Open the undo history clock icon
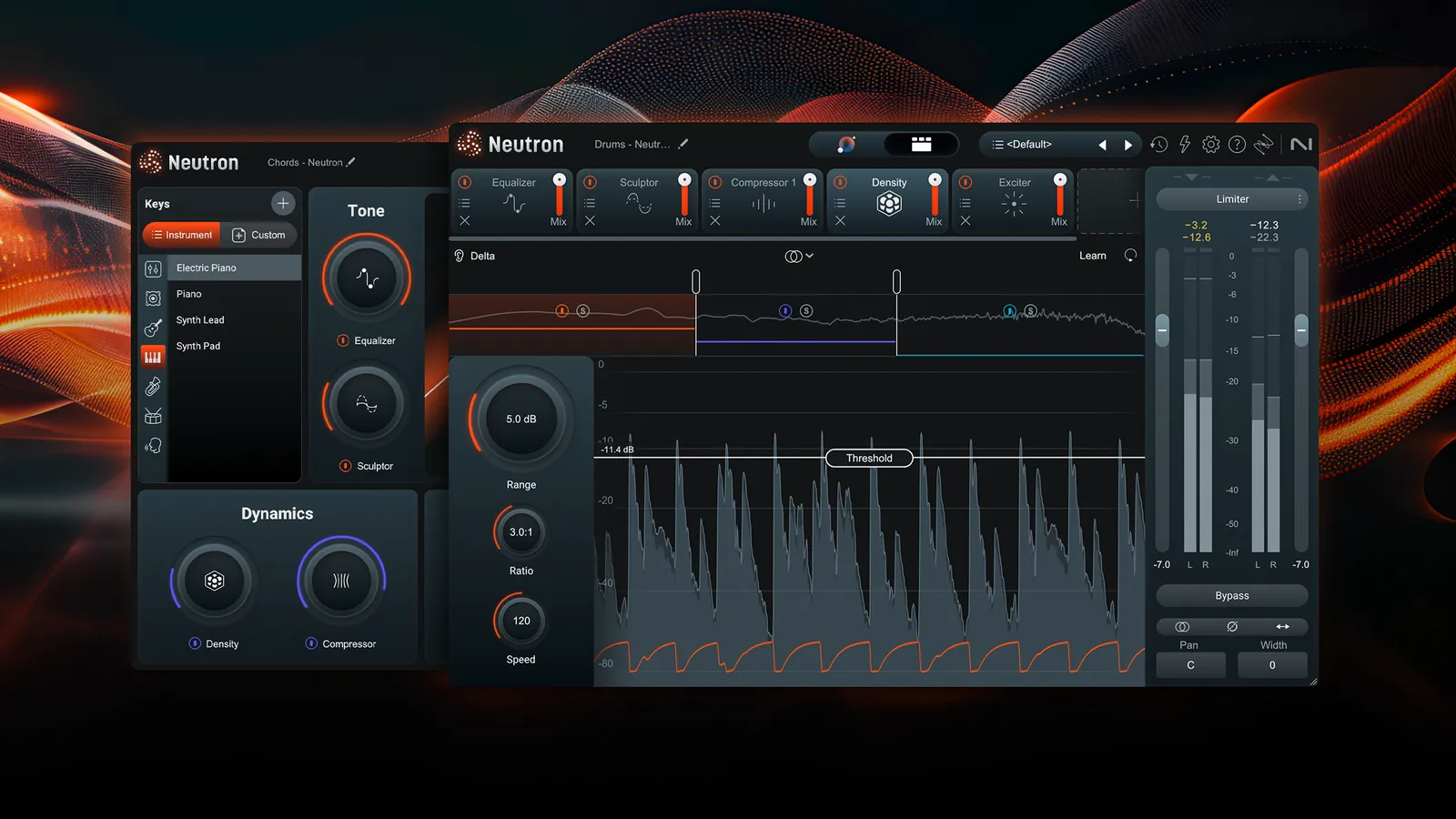1456x819 pixels. (x=1158, y=144)
